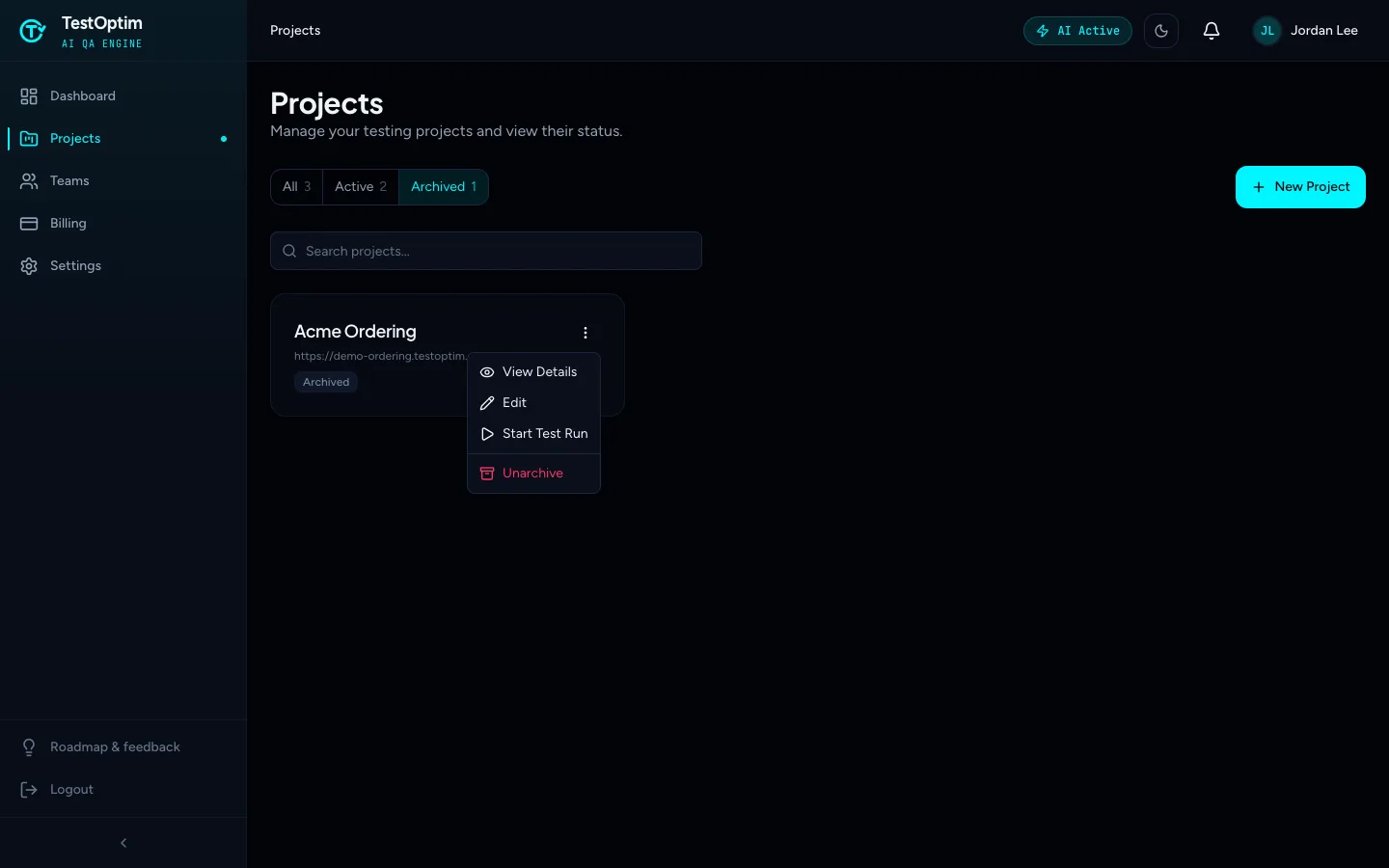Screen dimensions: 1389x868
Task: Toggle dark mode with the moon icon
Action: 1161,31
